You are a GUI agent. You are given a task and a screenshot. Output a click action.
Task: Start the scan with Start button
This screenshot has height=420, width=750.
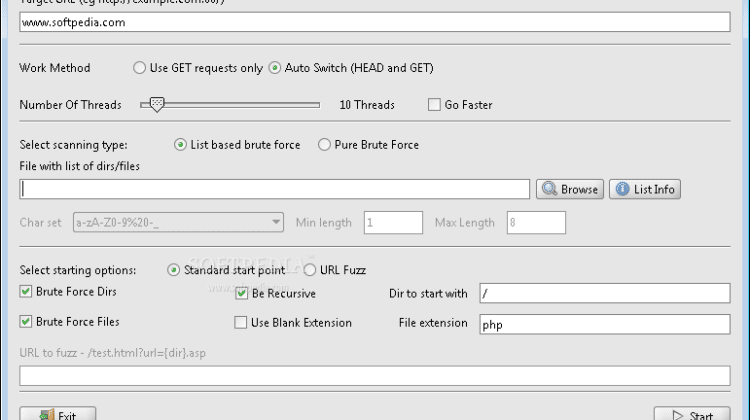point(692,413)
